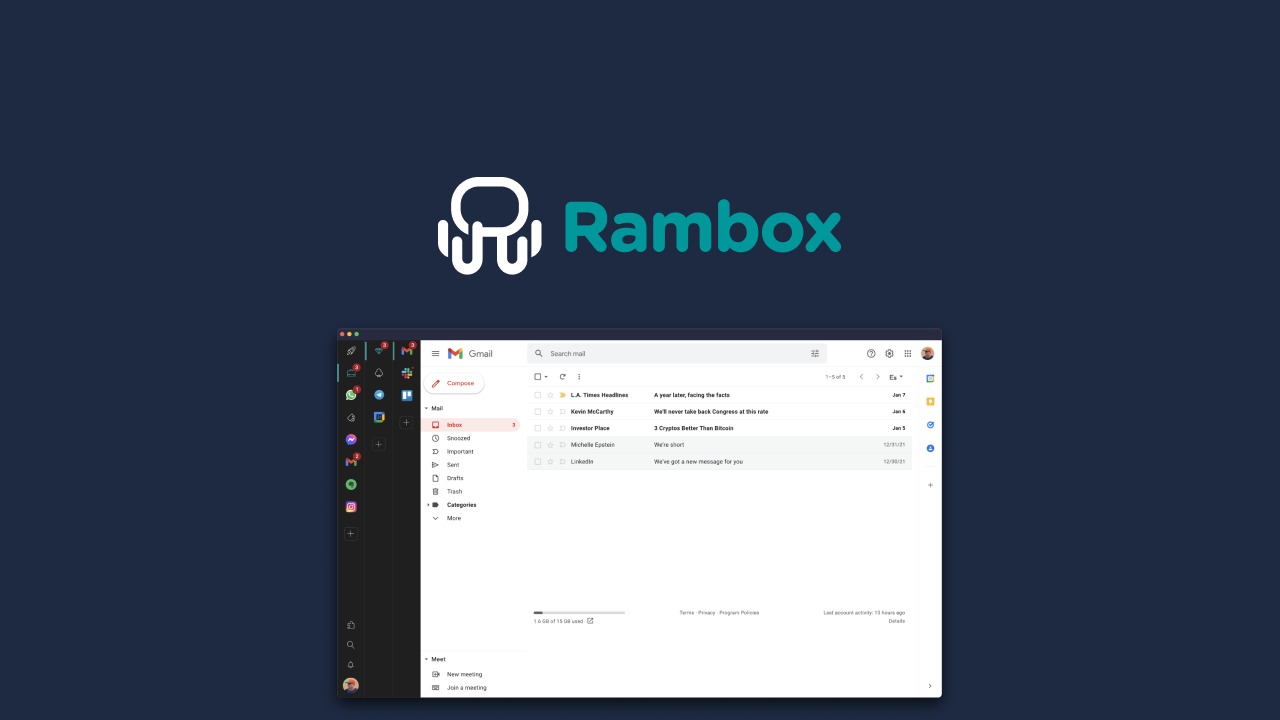This screenshot has height=720, width=1280.
Task: Open Google Calendar in the right side panel
Action: (928, 378)
